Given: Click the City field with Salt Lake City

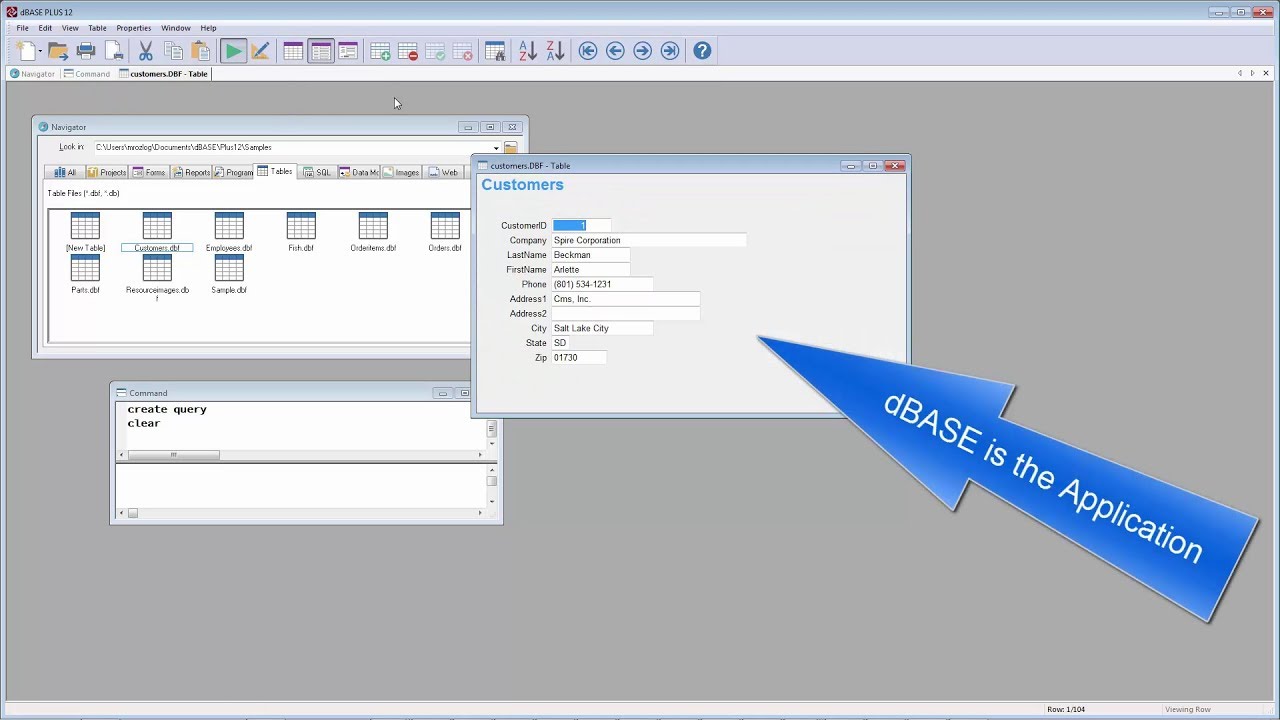Looking at the screenshot, I should (602, 328).
